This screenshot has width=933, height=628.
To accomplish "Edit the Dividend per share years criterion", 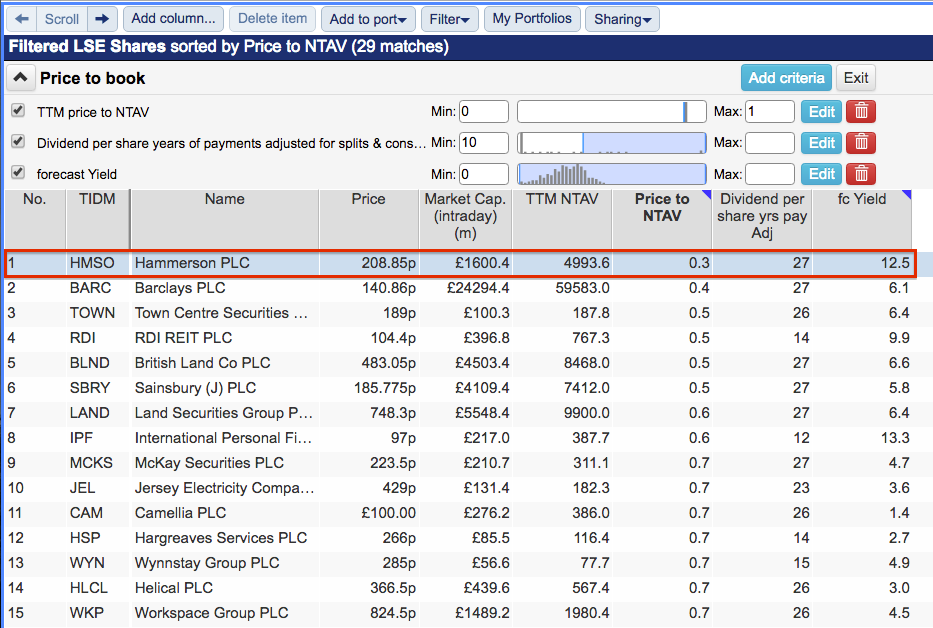I will [821, 143].
